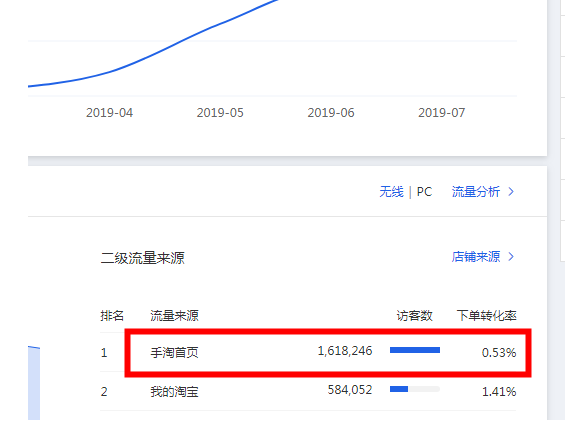Open the 店铺来源 link
Viewport: 574px width, 423px height.
tap(476, 257)
